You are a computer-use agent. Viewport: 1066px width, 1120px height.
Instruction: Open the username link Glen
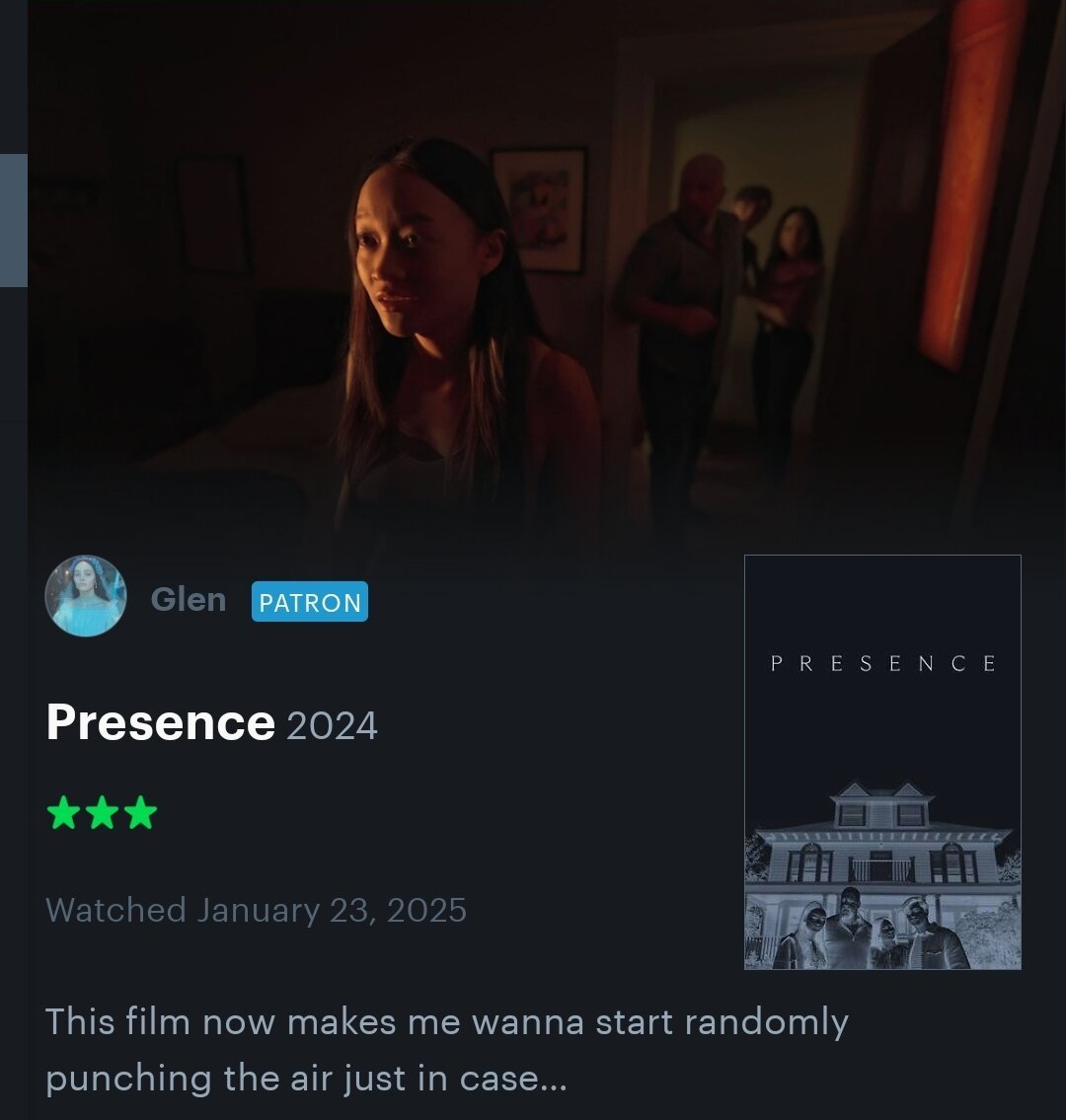189,599
